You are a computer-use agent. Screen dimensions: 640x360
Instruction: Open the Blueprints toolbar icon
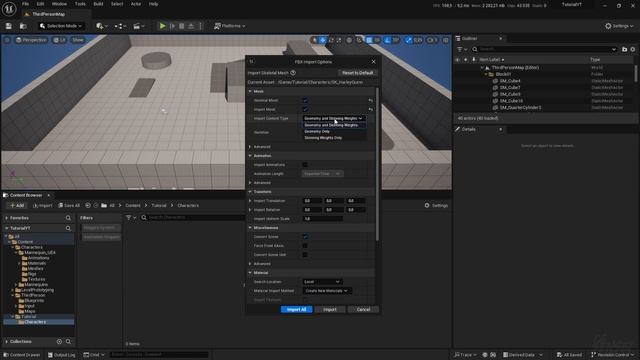(x=120, y=26)
